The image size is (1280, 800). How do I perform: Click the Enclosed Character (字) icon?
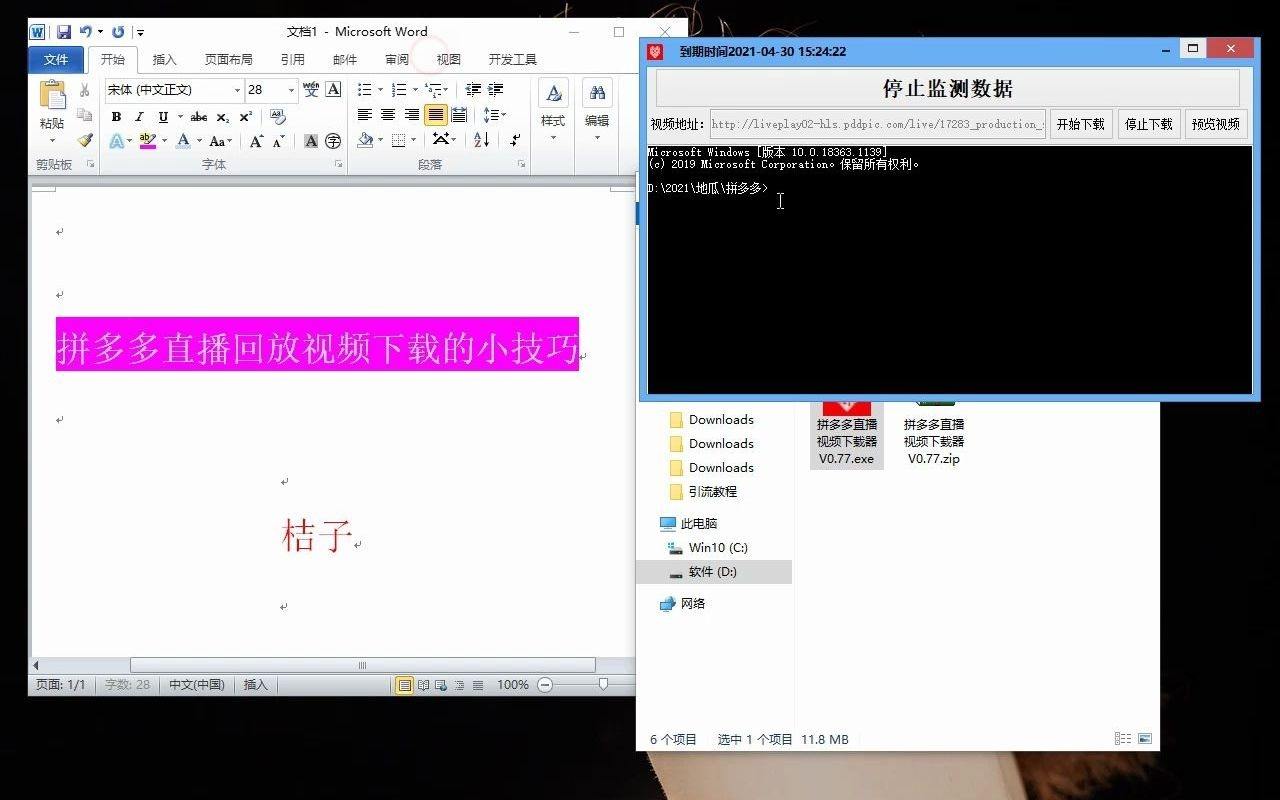tap(333, 141)
